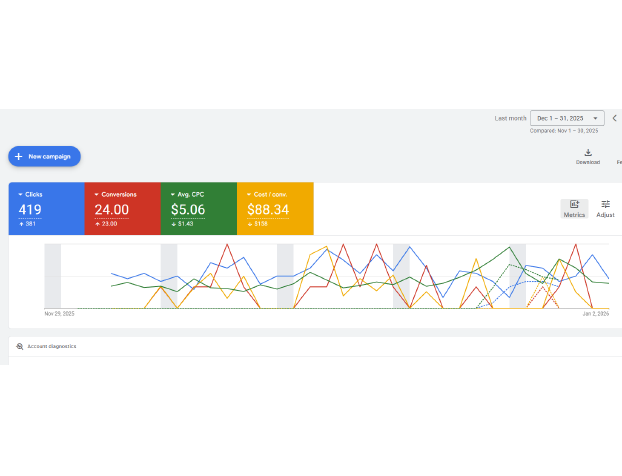Click the plus icon on New campaign

[19, 157]
